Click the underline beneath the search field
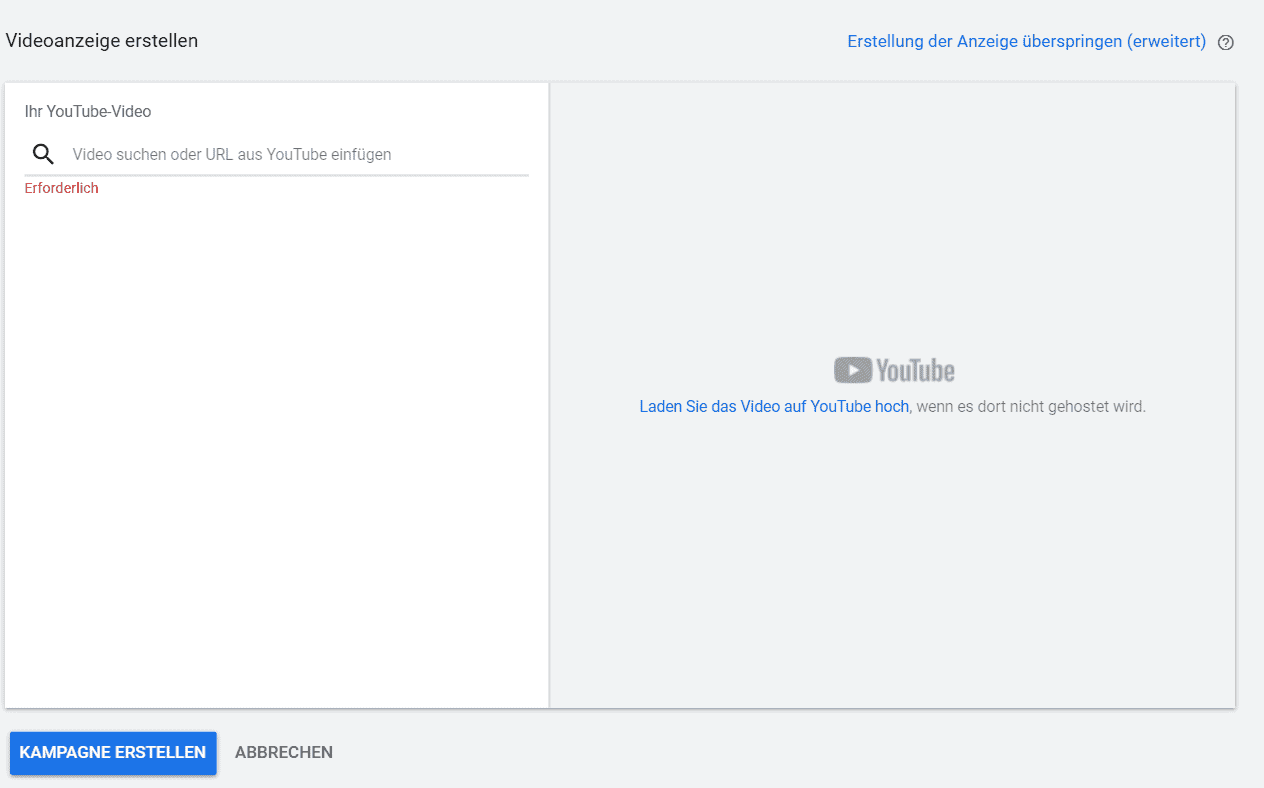Image resolution: width=1264 pixels, height=788 pixels. point(276,175)
